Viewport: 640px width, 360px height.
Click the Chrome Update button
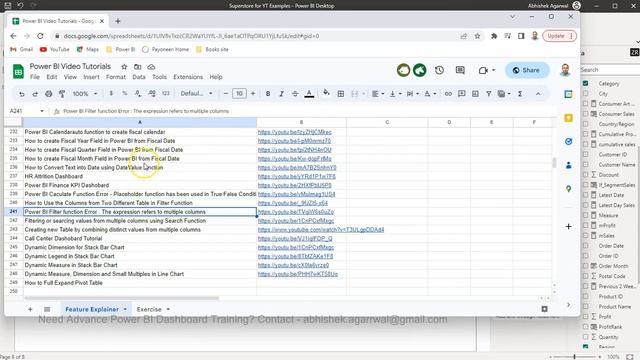pyautogui.click(x=559, y=36)
